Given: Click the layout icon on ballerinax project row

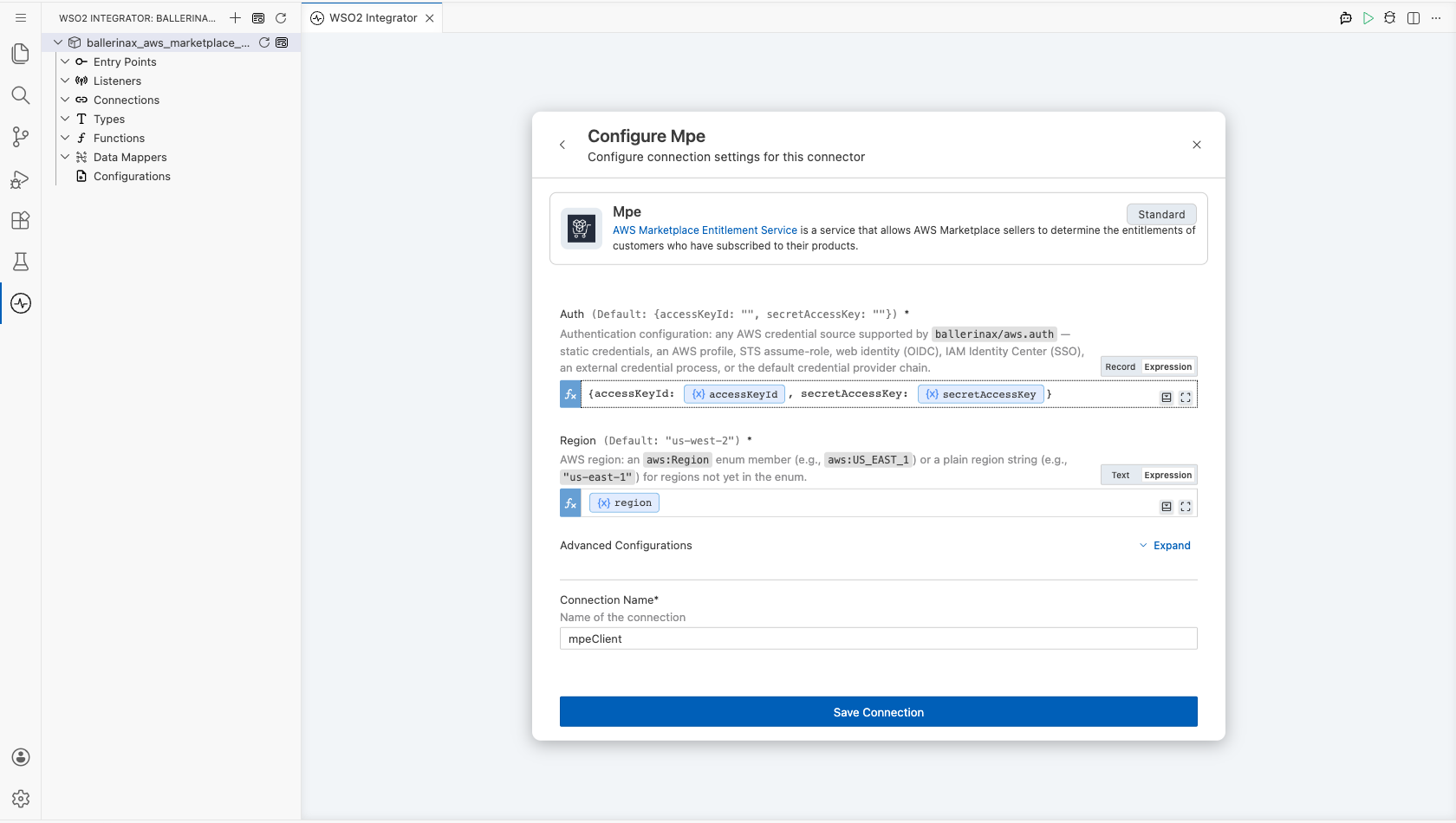Looking at the screenshot, I should (x=282, y=42).
